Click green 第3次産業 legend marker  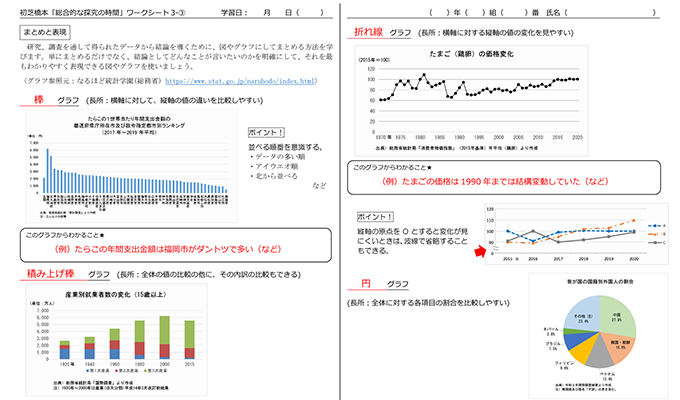point(145,371)
